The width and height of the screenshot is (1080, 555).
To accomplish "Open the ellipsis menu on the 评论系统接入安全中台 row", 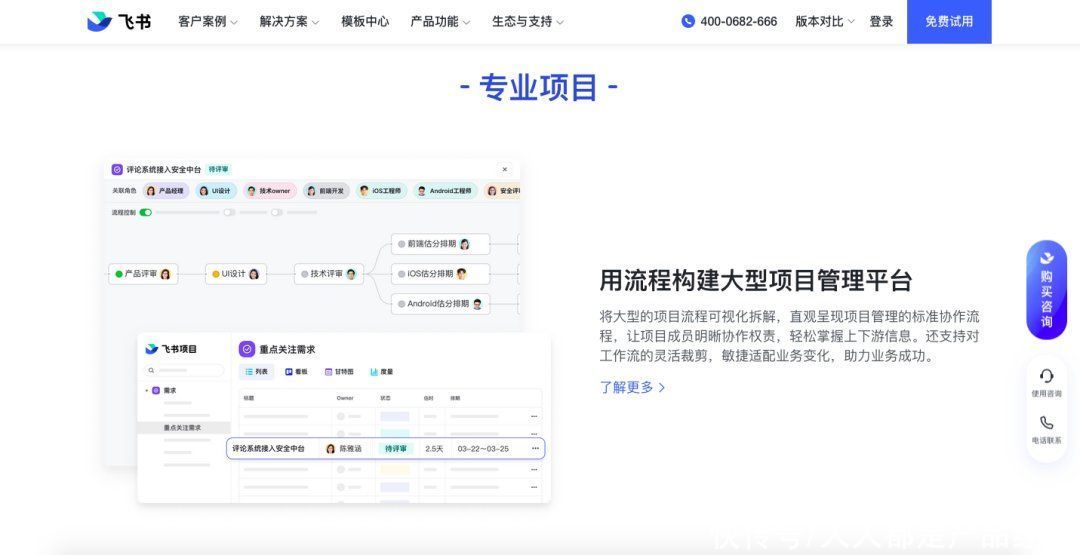I will [x=535, y=449].
